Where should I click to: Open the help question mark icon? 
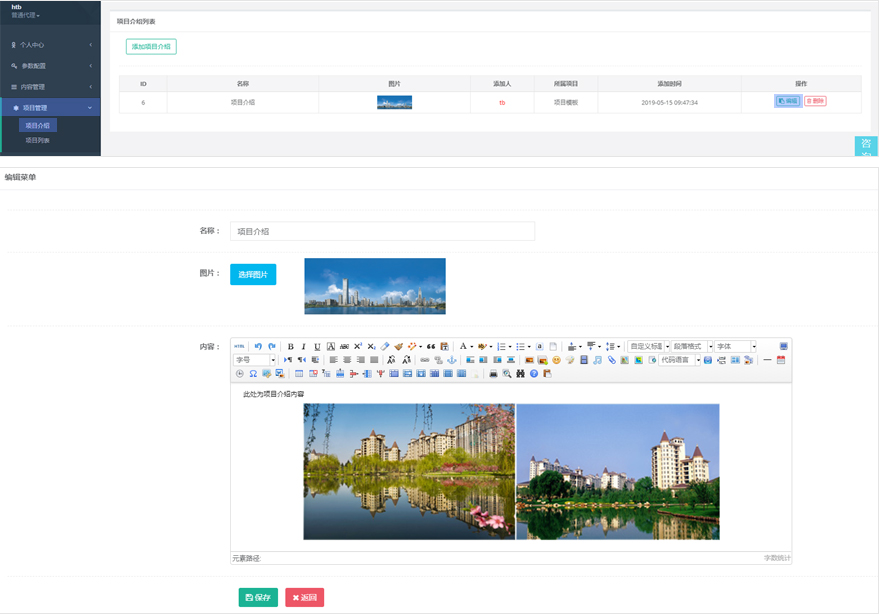(x=534, y=373)
